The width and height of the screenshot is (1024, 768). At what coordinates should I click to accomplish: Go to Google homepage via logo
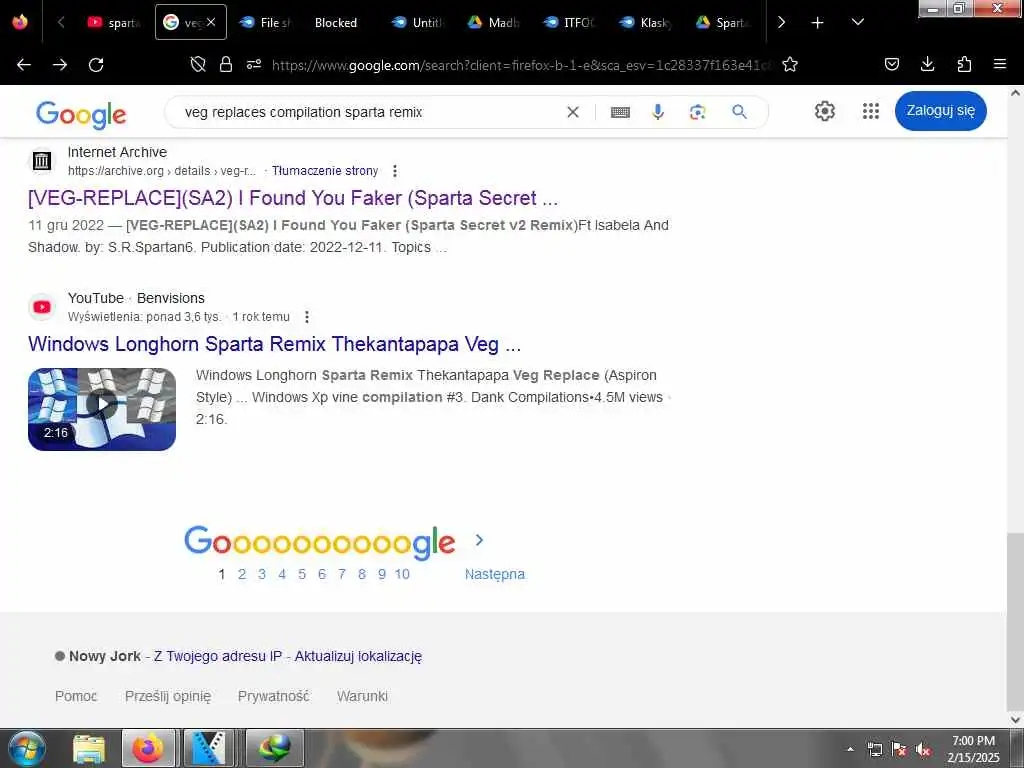tap(81, 114)
